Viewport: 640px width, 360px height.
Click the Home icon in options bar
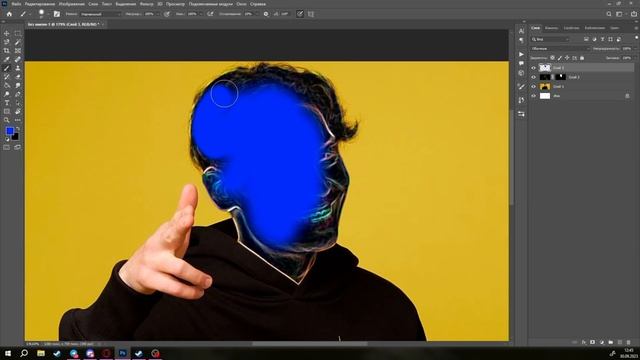(x=9, y=14)
